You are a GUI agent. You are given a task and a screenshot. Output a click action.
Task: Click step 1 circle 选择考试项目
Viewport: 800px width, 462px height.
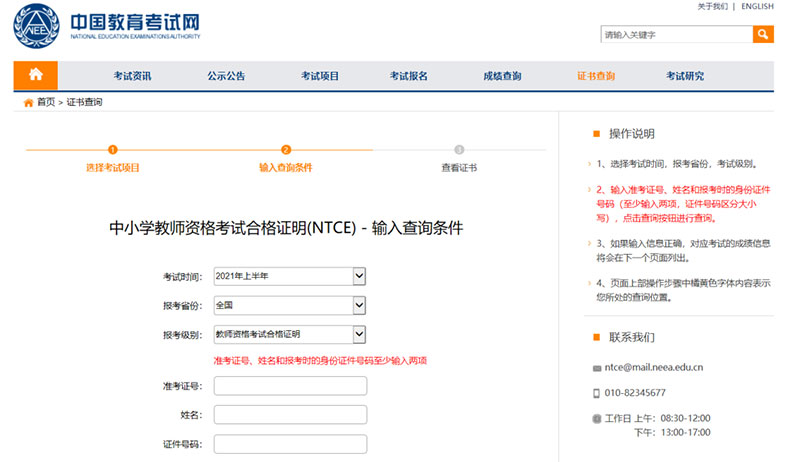(x=113, y=149)
